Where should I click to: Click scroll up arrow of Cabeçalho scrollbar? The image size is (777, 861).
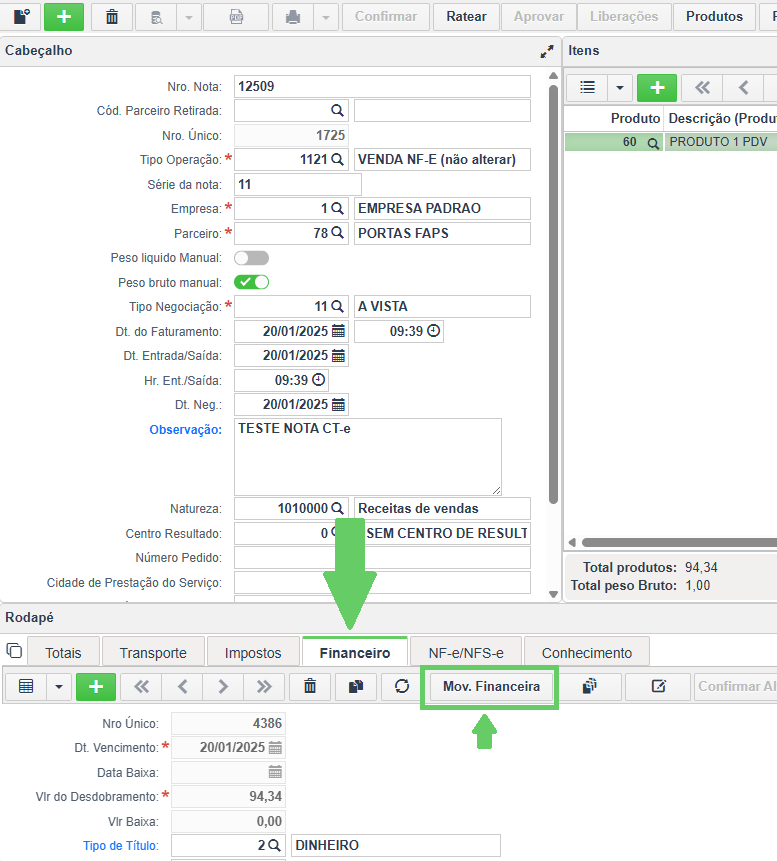pyautogui.click(x=554, y=76)
